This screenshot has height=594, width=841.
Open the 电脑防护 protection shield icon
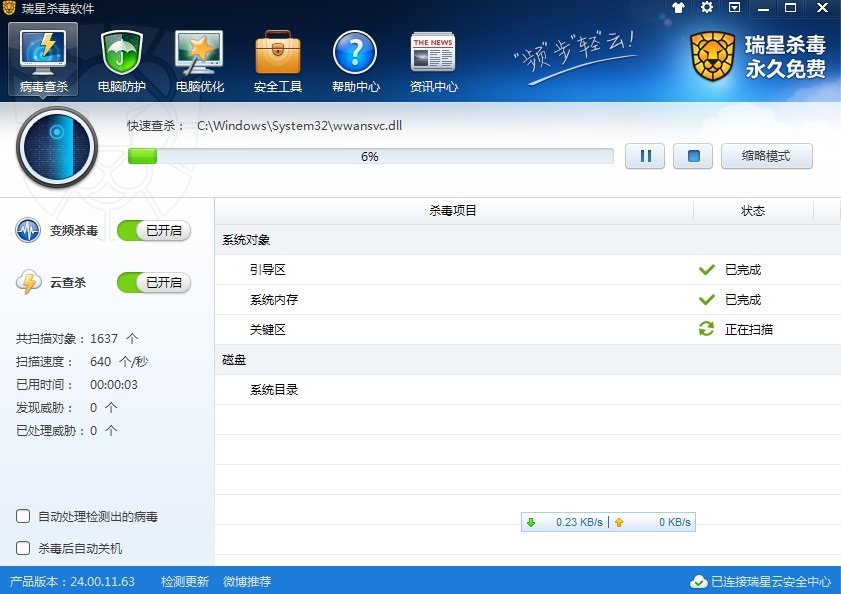tap(122, 61)
